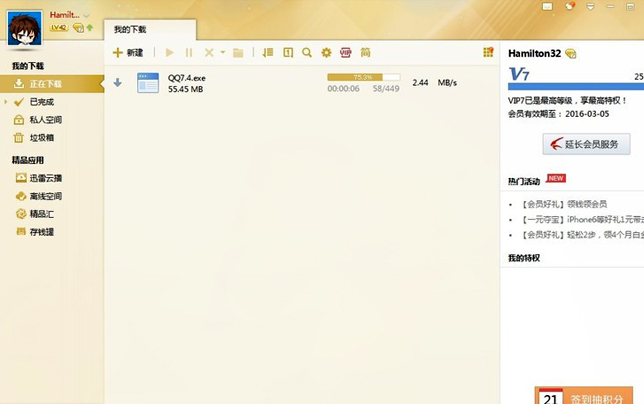Click the blue downloading arrow status icon
The width and height of the screenshot is (644, 404).
117,83
